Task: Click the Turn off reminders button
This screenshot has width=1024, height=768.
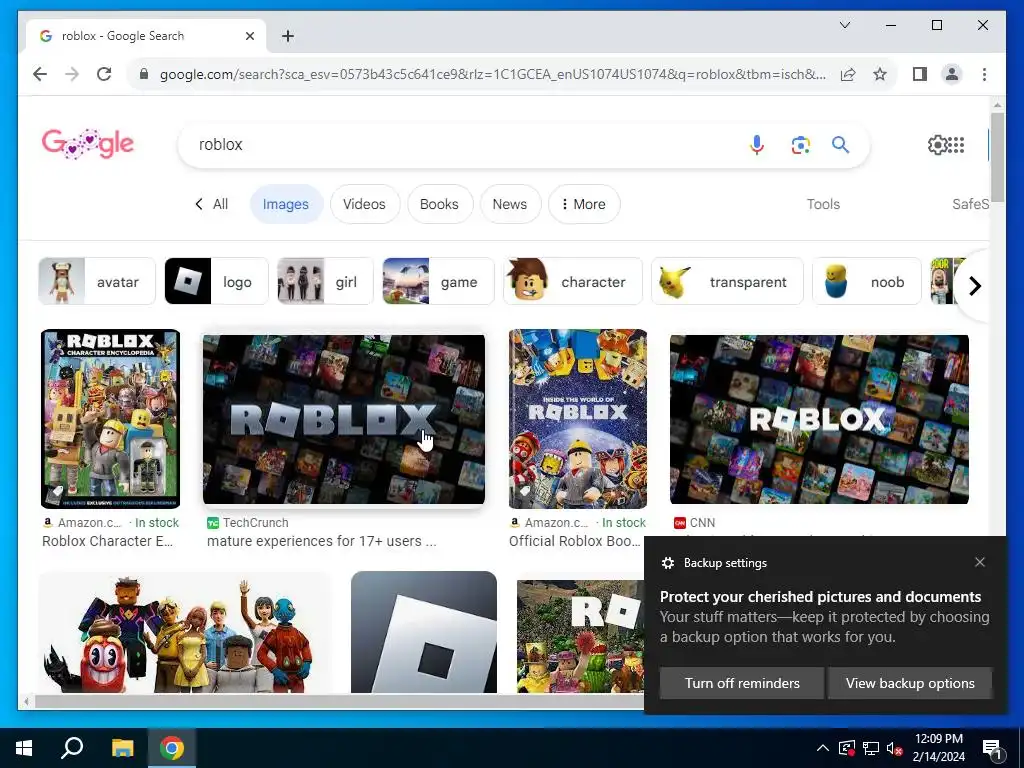Action: tap(742, 683)
